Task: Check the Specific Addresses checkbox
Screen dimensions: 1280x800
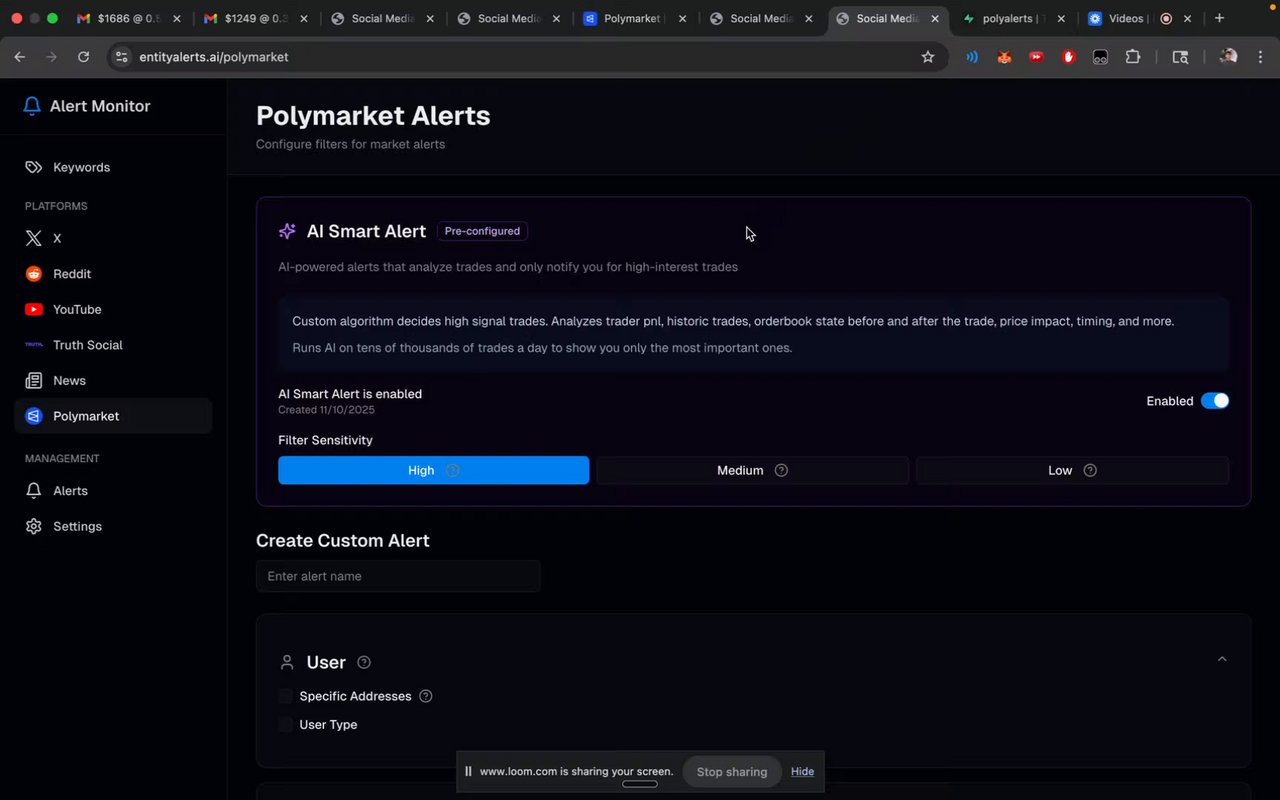Action: (286, 696)
